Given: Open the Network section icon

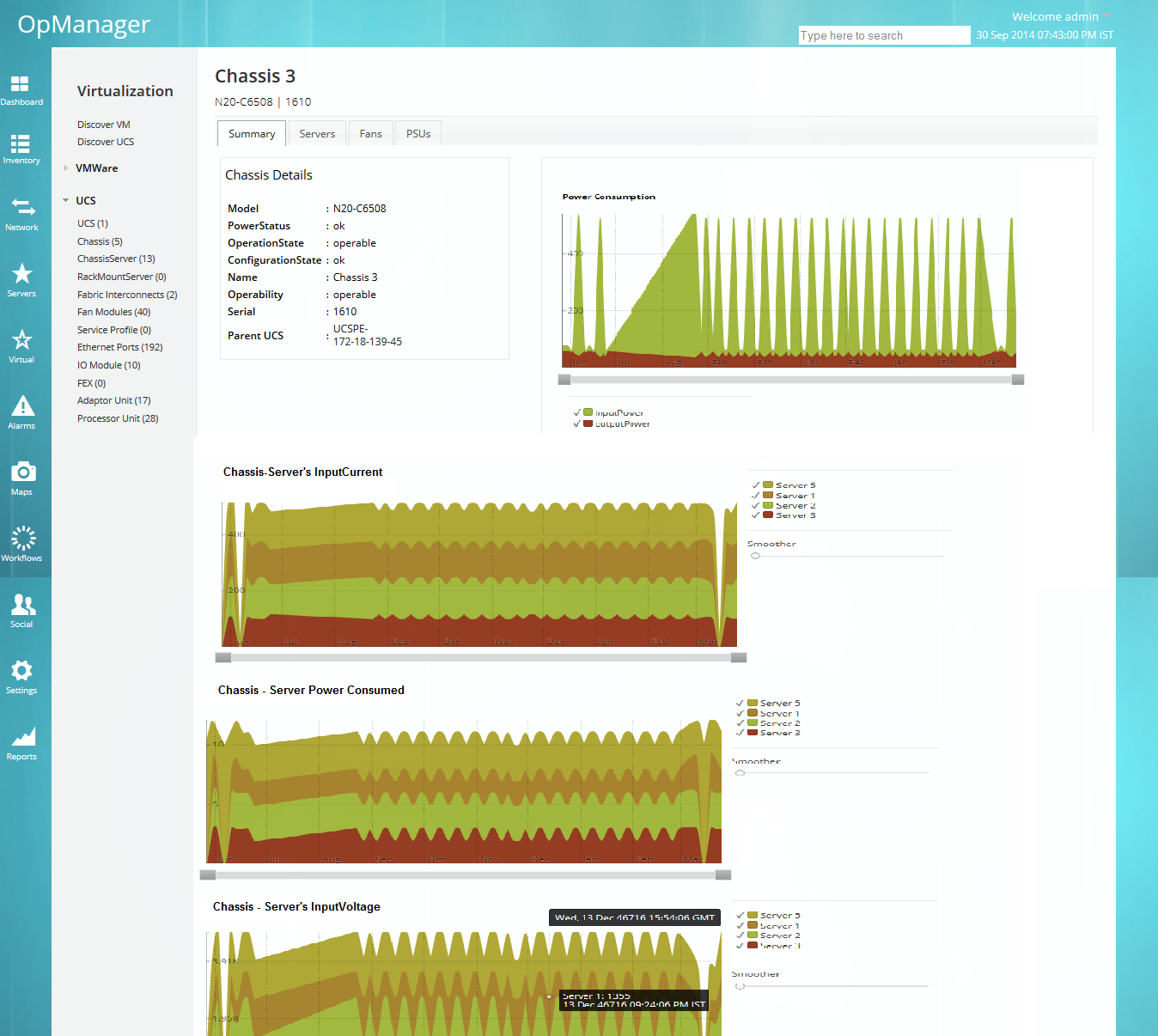Looking at the screenshot, I should [22, 207].
